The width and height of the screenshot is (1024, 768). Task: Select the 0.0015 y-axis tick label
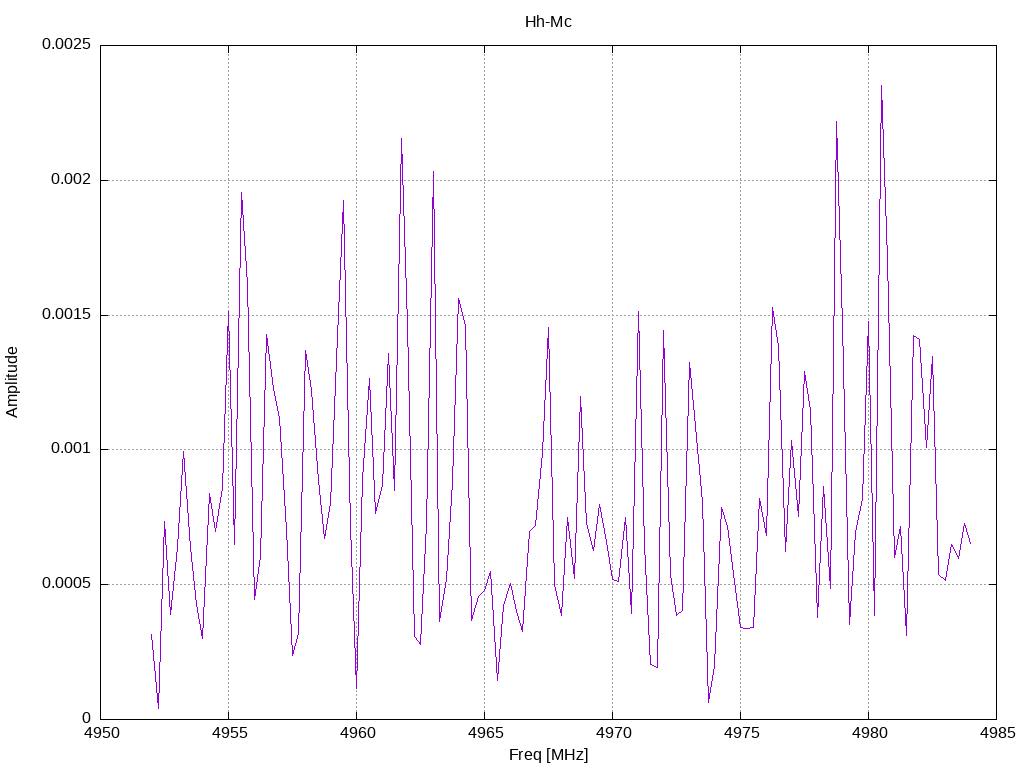(67, 314)
